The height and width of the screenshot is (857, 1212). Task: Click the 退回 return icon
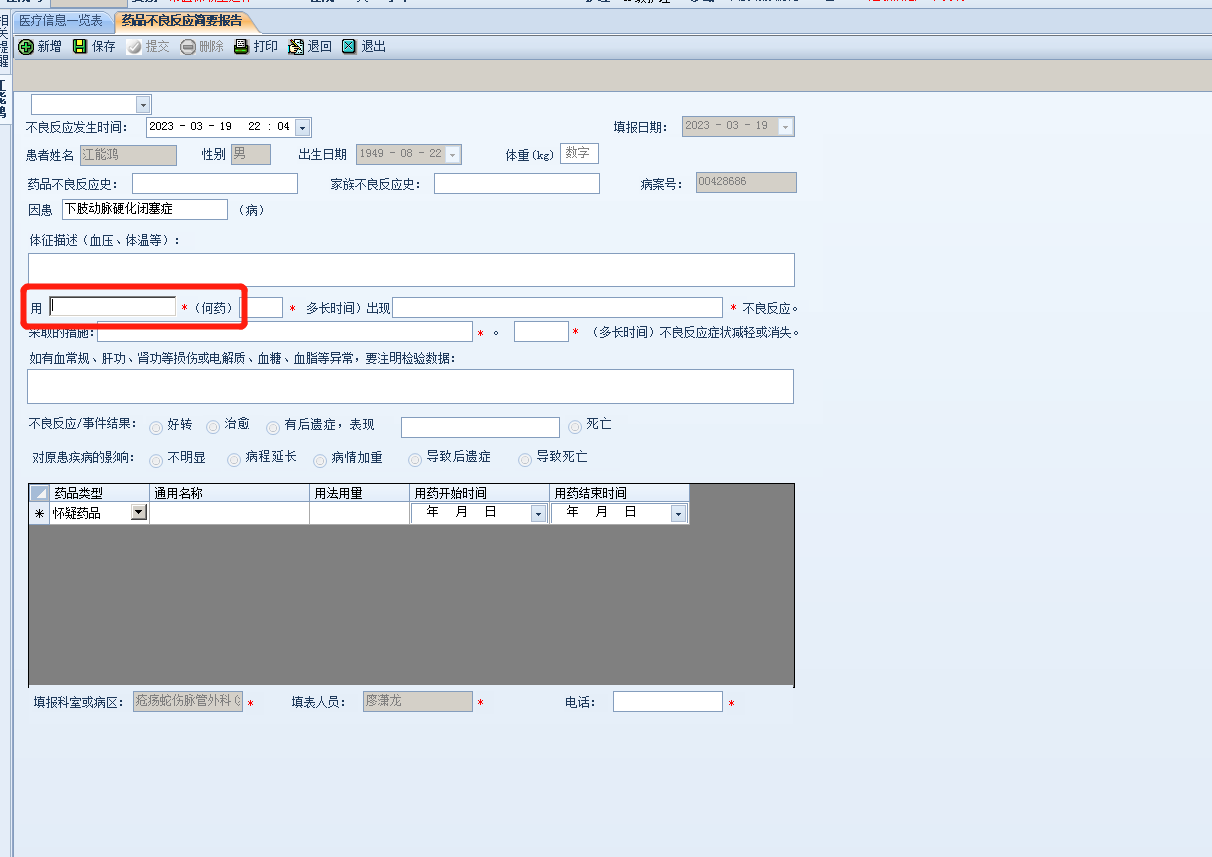coord(296,47)
